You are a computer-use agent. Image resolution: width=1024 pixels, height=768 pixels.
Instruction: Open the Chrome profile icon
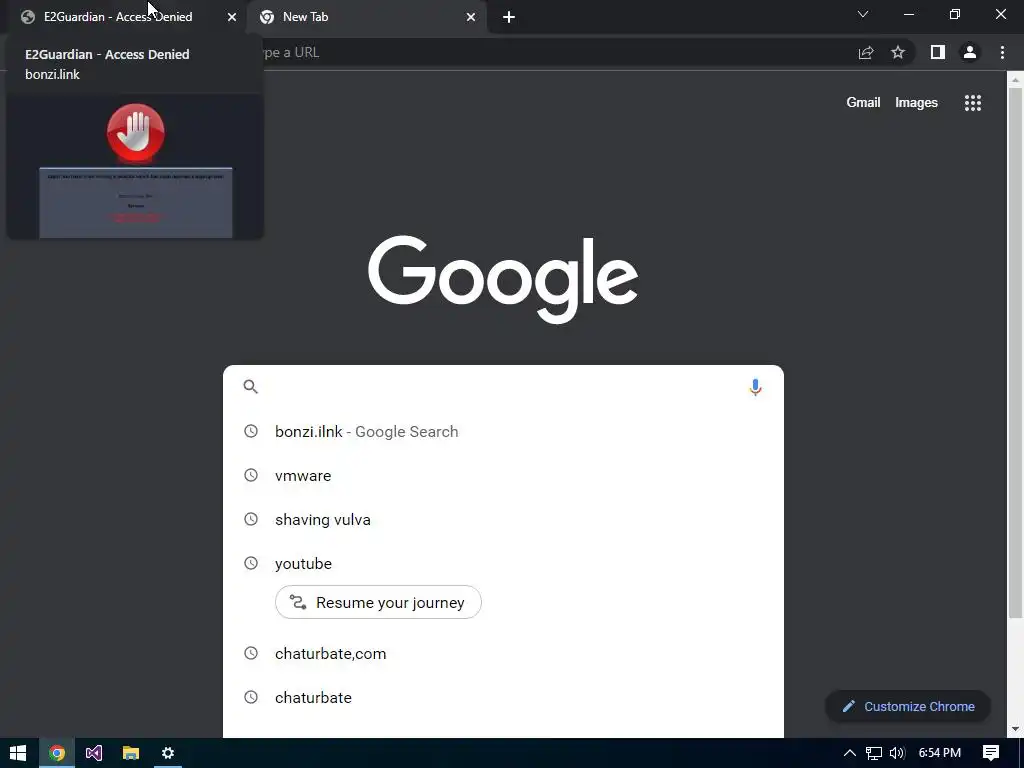pos(970,52)
